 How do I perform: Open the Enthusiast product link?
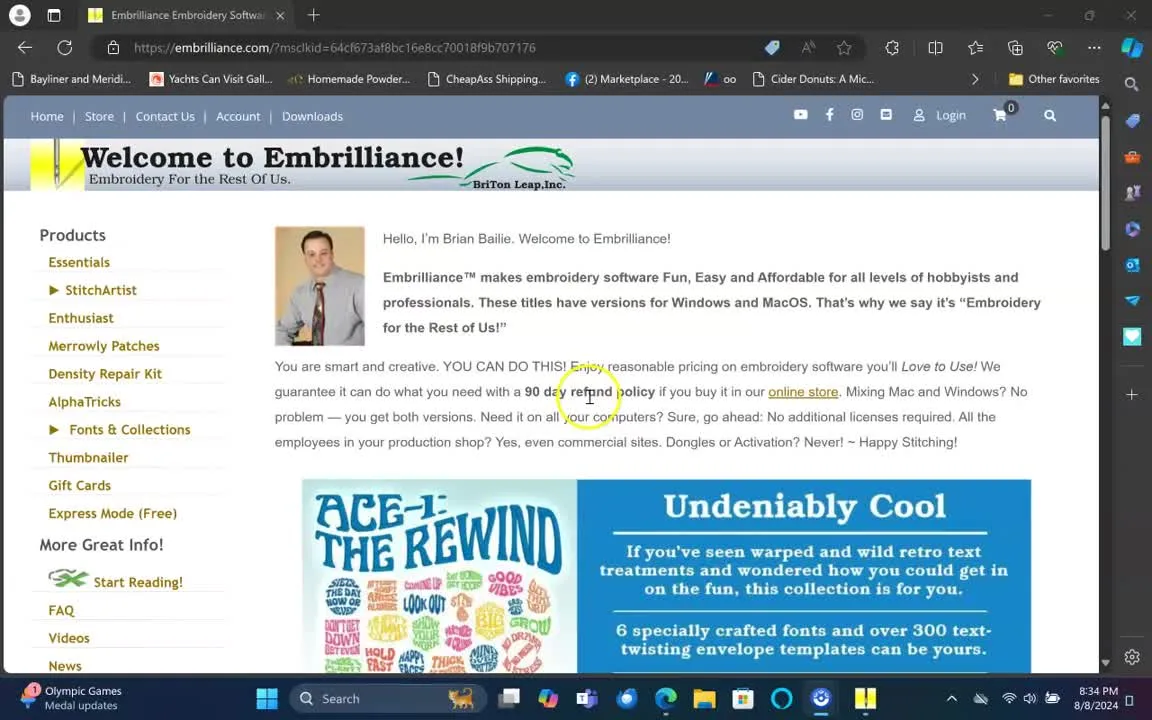(81, 318)
